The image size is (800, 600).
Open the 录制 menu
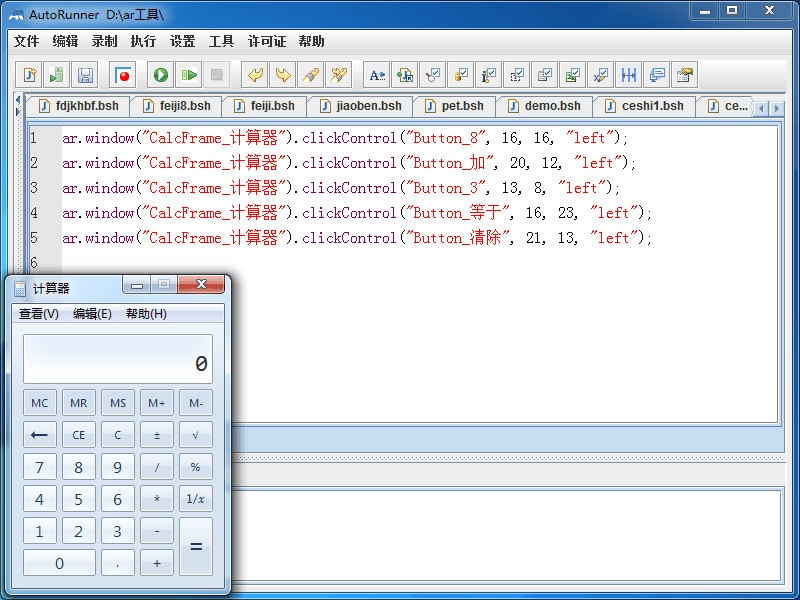click(104, 41)
